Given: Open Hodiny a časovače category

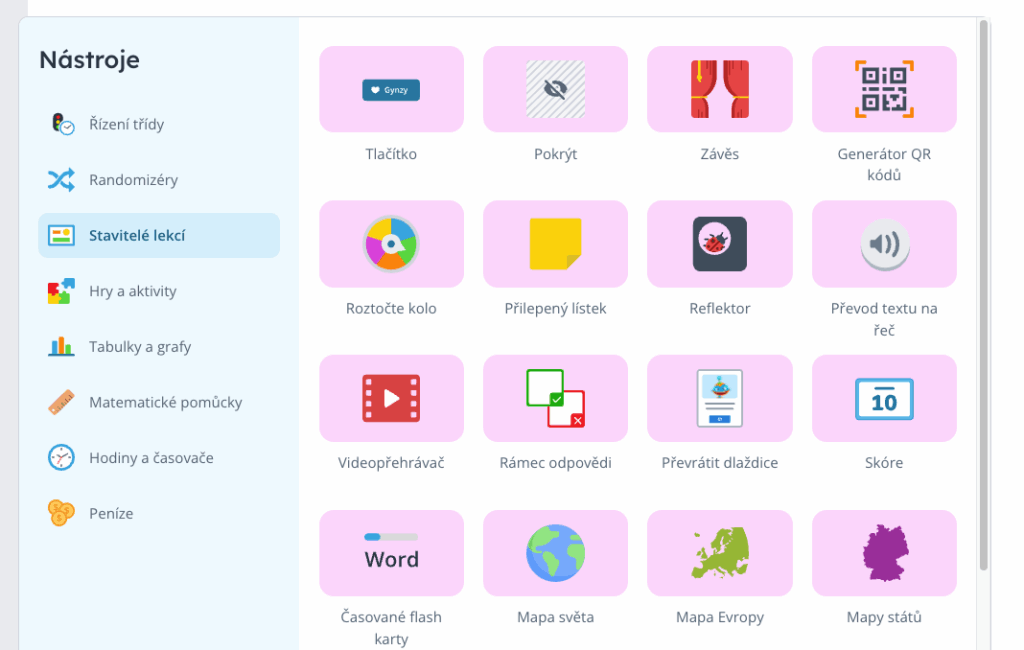Looking at the screenshot, I should click(151, 458).
